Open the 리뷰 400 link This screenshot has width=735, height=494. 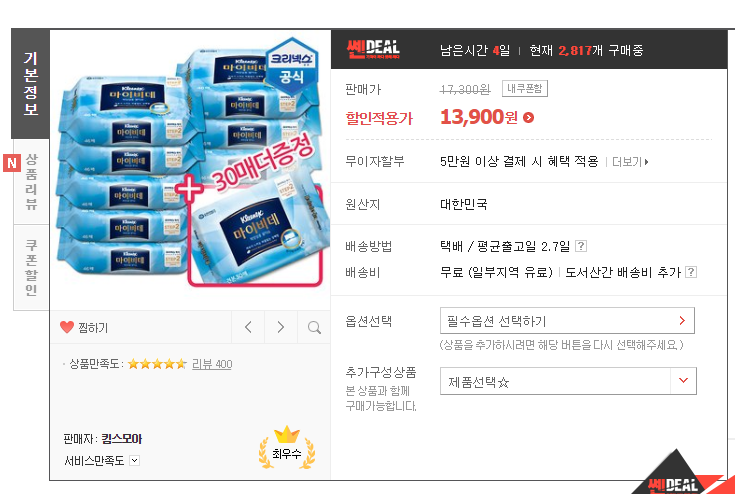212,364
